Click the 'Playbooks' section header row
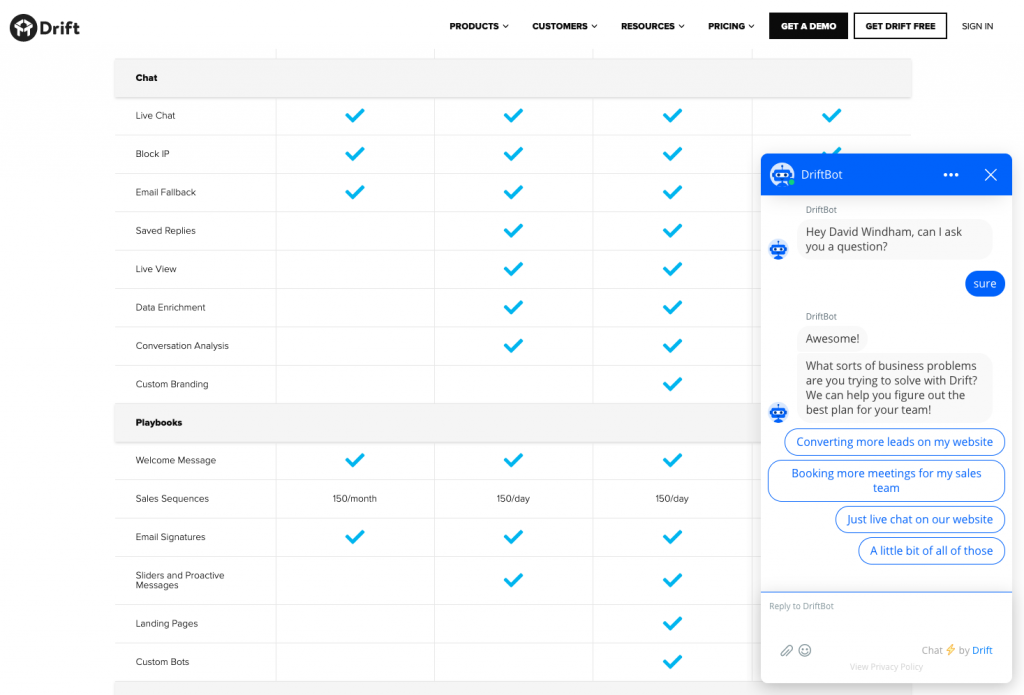This screenshot has height=695, width=1024. [x=438, y=423]
